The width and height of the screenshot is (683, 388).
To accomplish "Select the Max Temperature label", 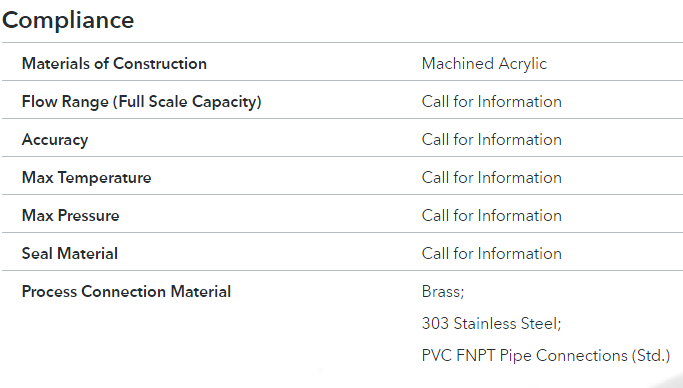I will click(x=87, y=178).
